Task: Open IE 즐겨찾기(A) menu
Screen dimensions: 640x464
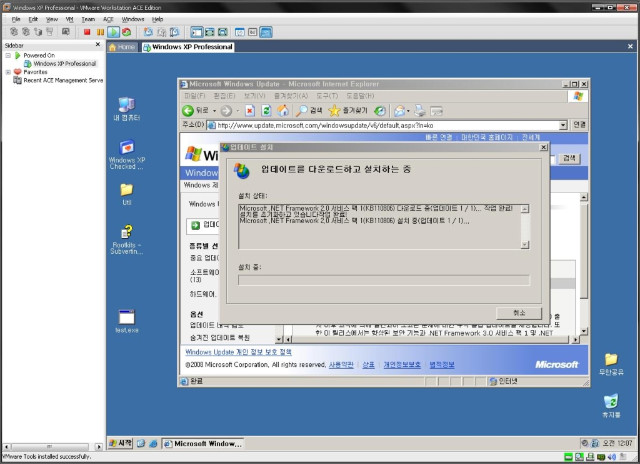Action: tap(290, 96)
